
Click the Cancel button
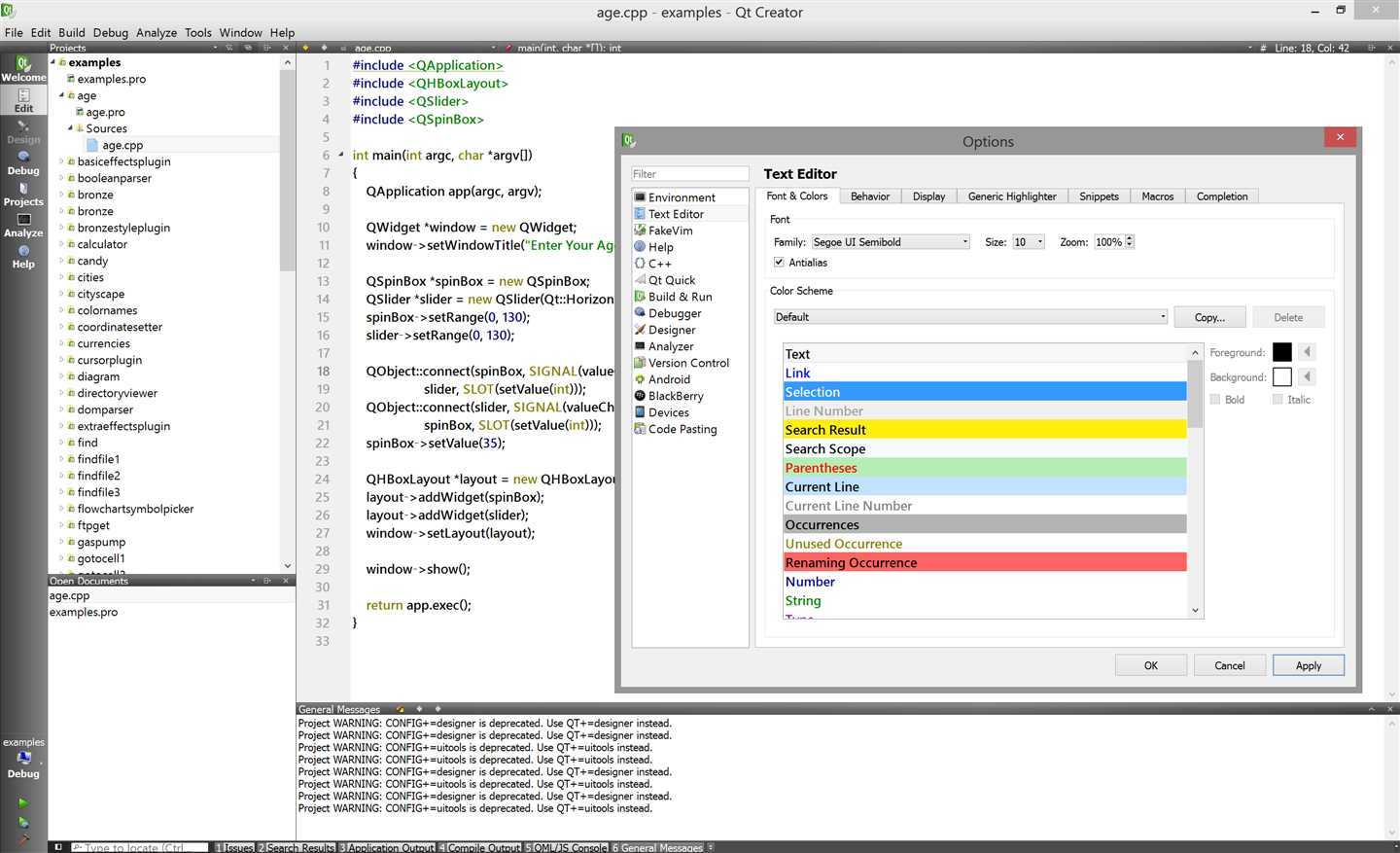coord(1230,665)
